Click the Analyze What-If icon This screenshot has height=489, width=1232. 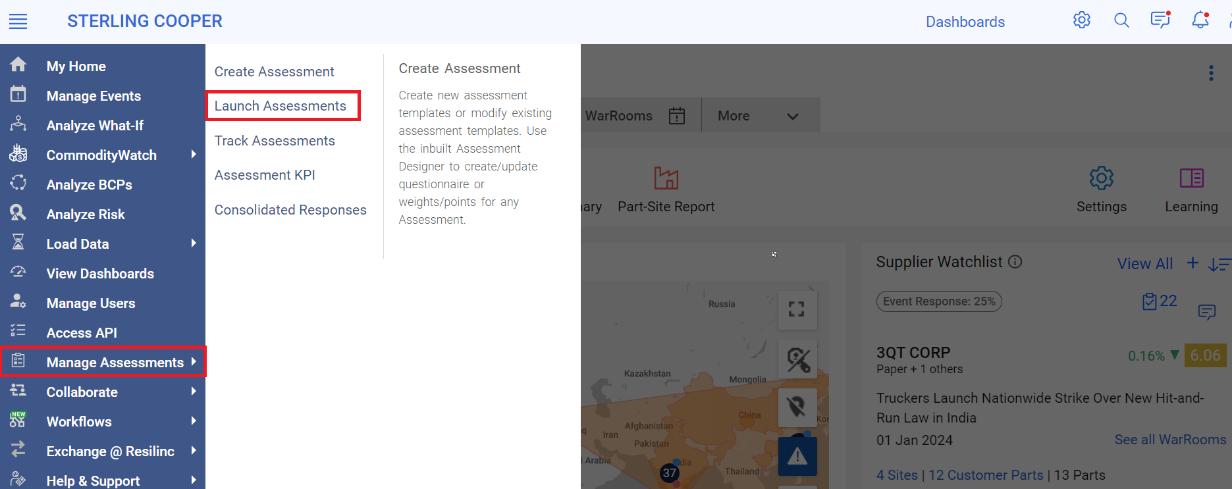click(x=18, y=124)
